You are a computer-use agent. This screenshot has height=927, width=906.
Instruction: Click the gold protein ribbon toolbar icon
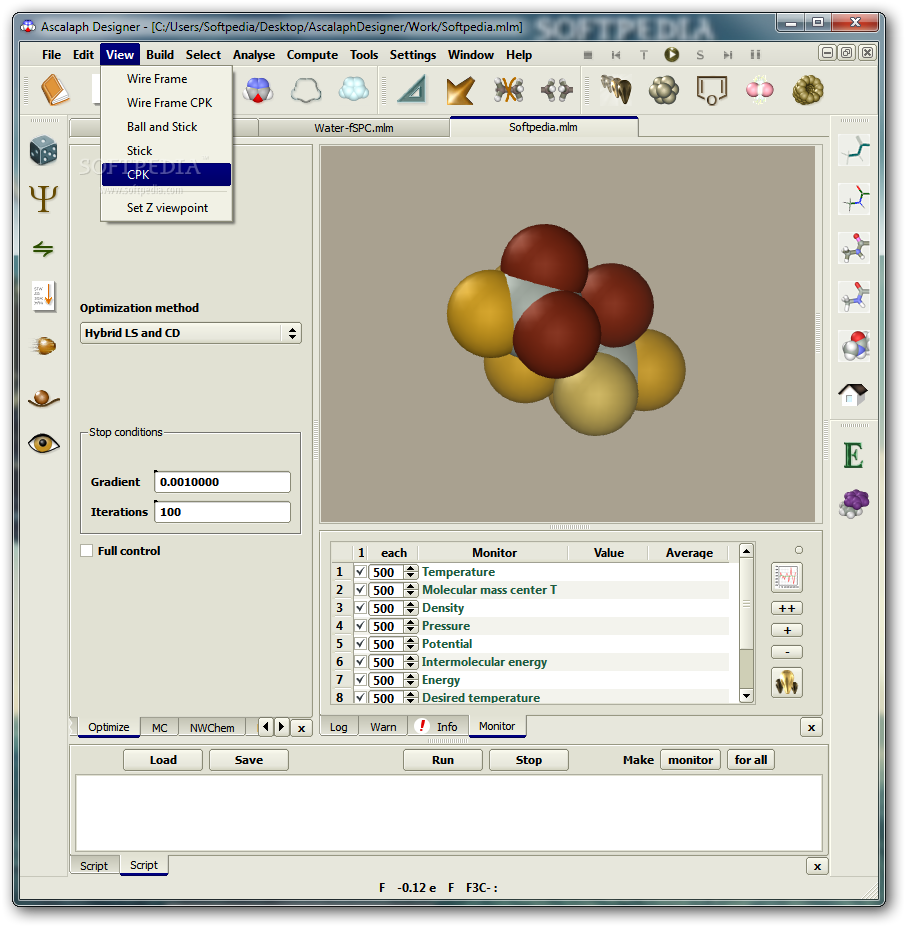[616, 90]
